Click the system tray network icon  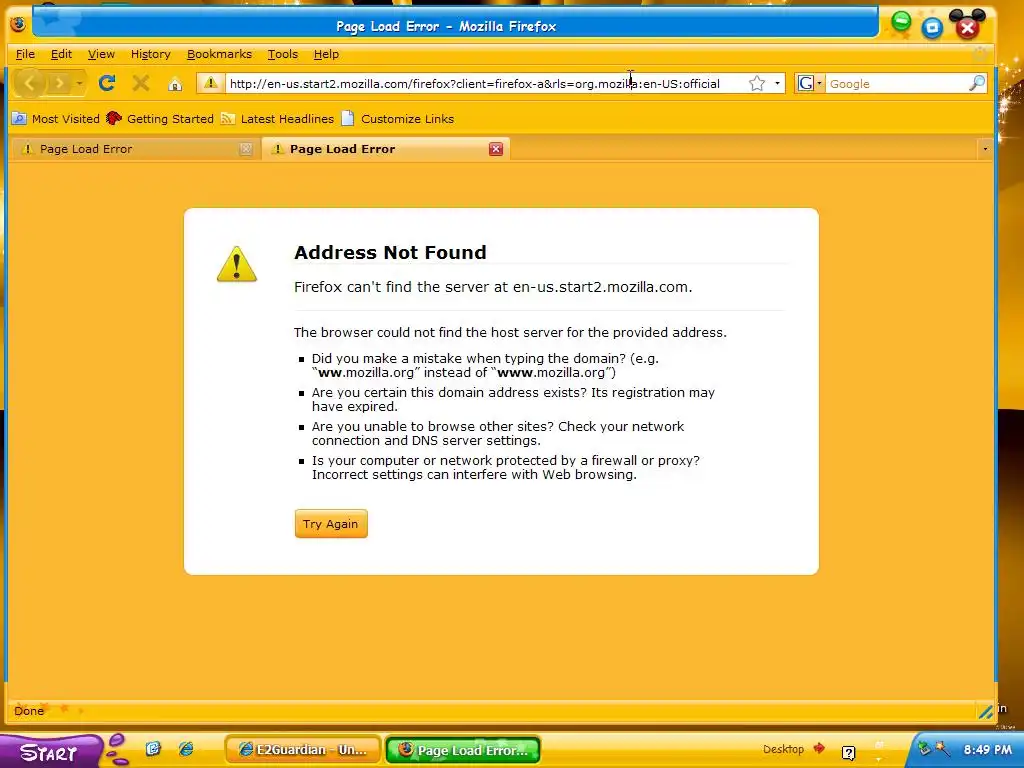[x=923, y=748]
